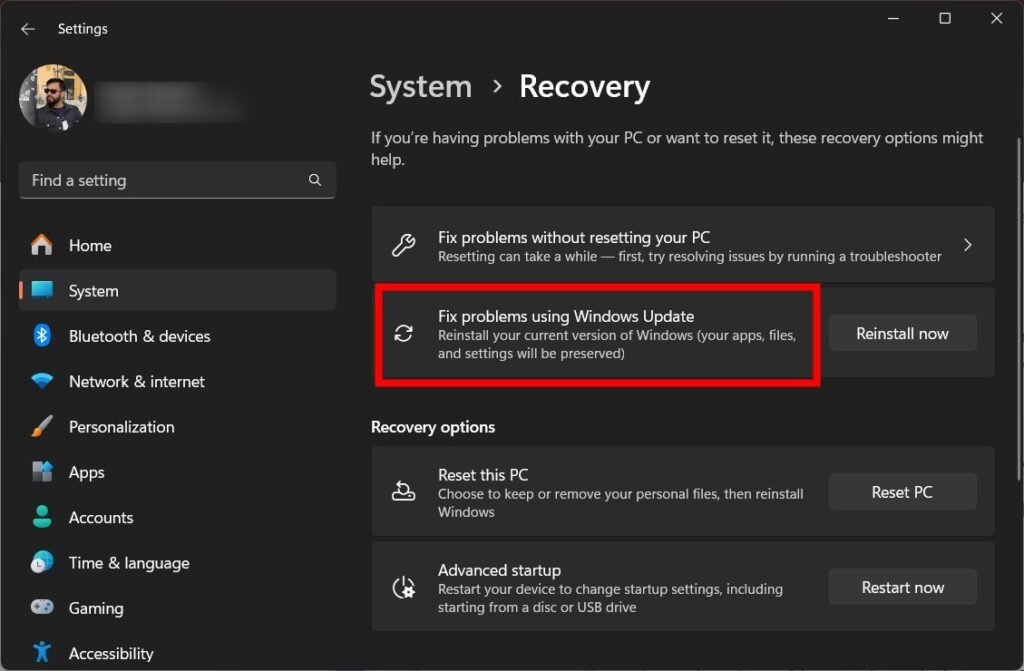Open Gaming settings
The image size is (1024, 671).
pyautogui.click(x=178, y=608)
